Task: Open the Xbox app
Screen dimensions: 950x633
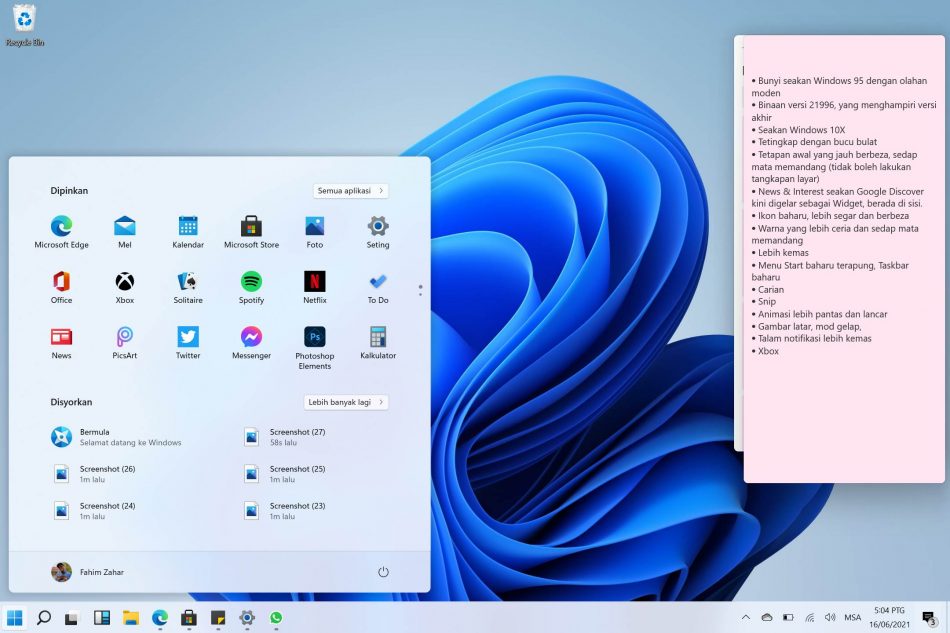Action: (125, 287)
